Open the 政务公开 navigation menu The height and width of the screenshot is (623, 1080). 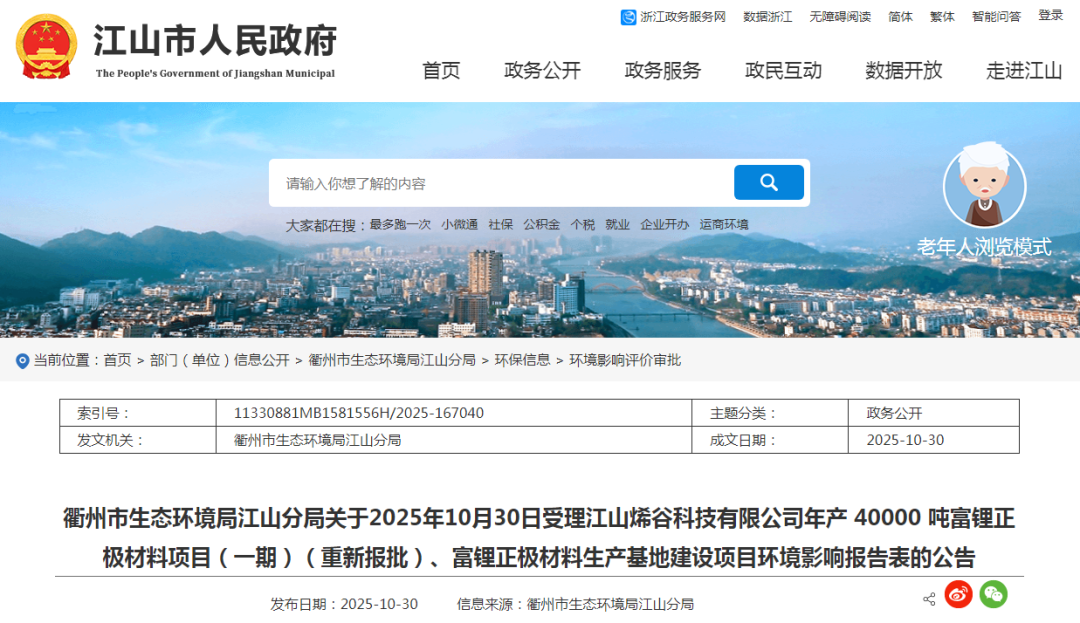pyautogui.click(x=542, y=70)
